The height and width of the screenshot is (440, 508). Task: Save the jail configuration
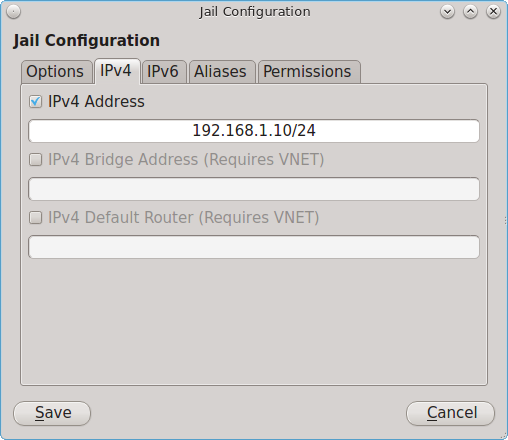pyautogui.click(x=52, y=413)
